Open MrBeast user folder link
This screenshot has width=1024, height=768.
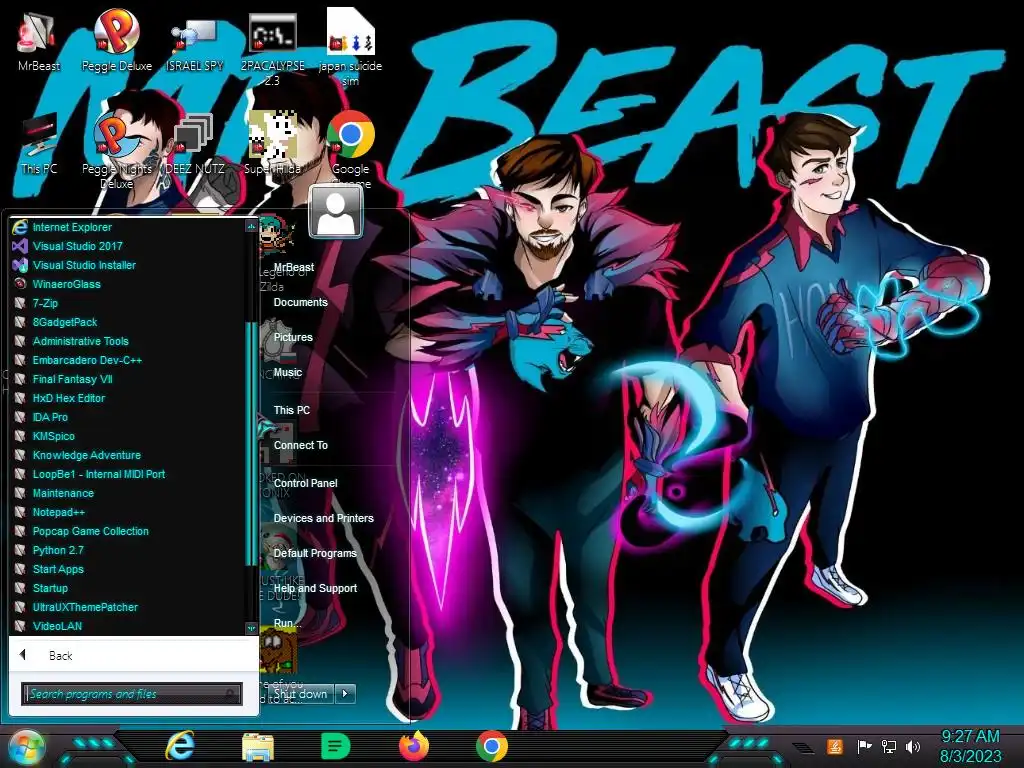tap(294, 267)
